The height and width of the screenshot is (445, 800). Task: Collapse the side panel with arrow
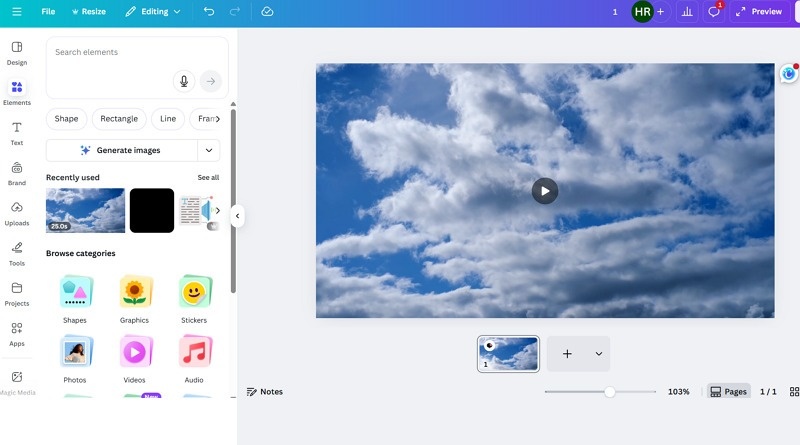click(237, 216)
